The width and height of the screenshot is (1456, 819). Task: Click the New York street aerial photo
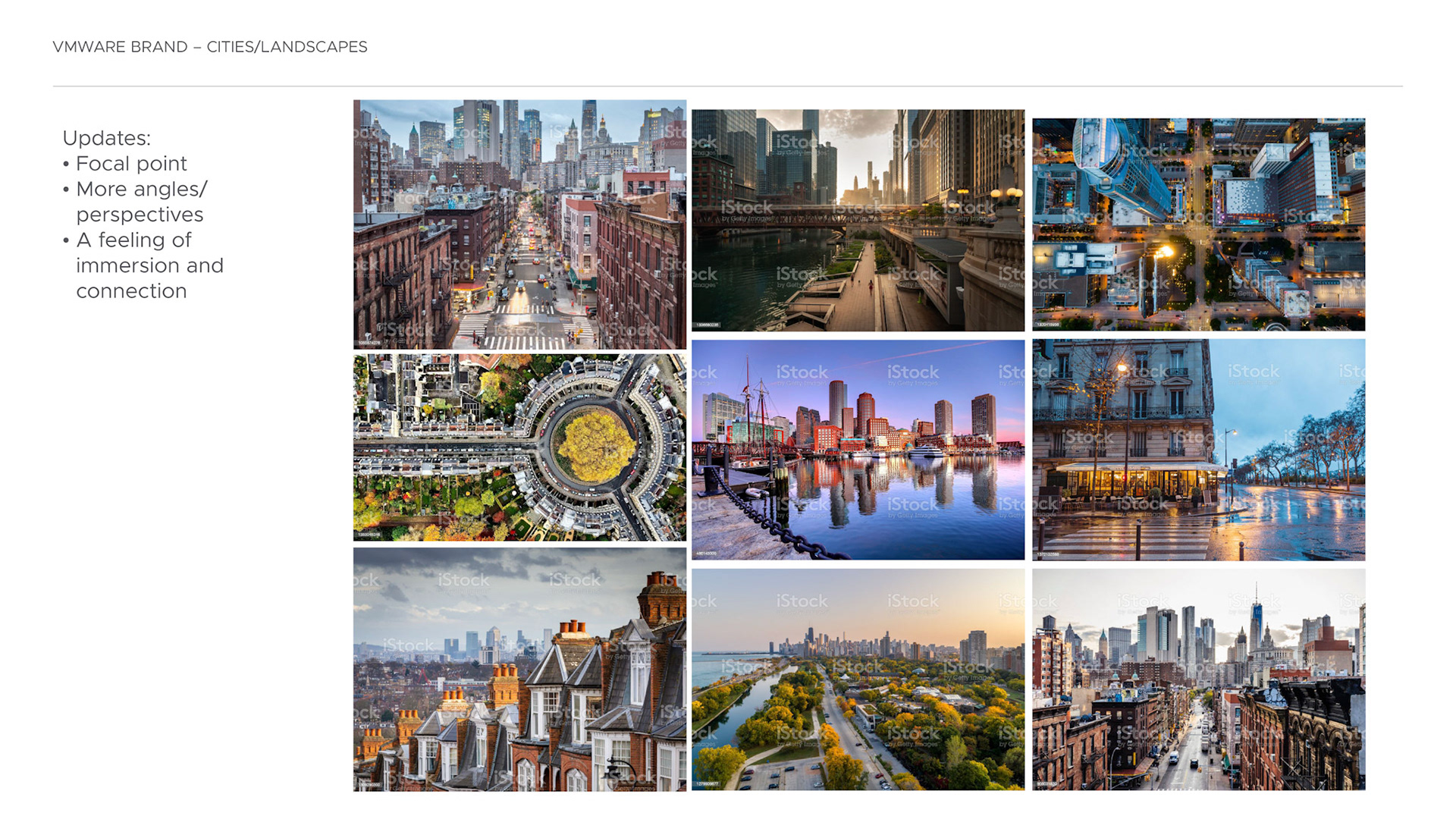[519, 224]
